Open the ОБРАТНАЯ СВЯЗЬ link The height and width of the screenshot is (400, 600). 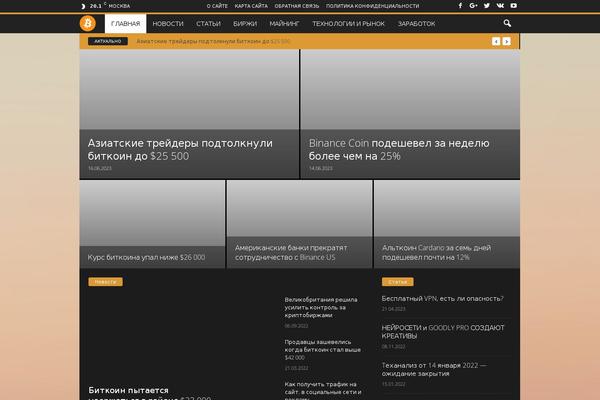pyautogui.click(x=297, y=6)
